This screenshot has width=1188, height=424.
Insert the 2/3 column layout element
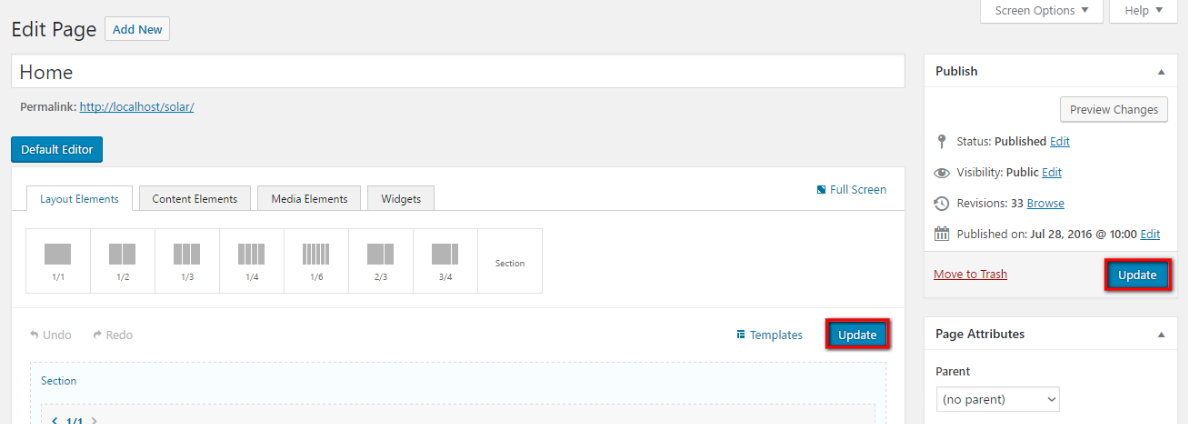tap(381, 260)
